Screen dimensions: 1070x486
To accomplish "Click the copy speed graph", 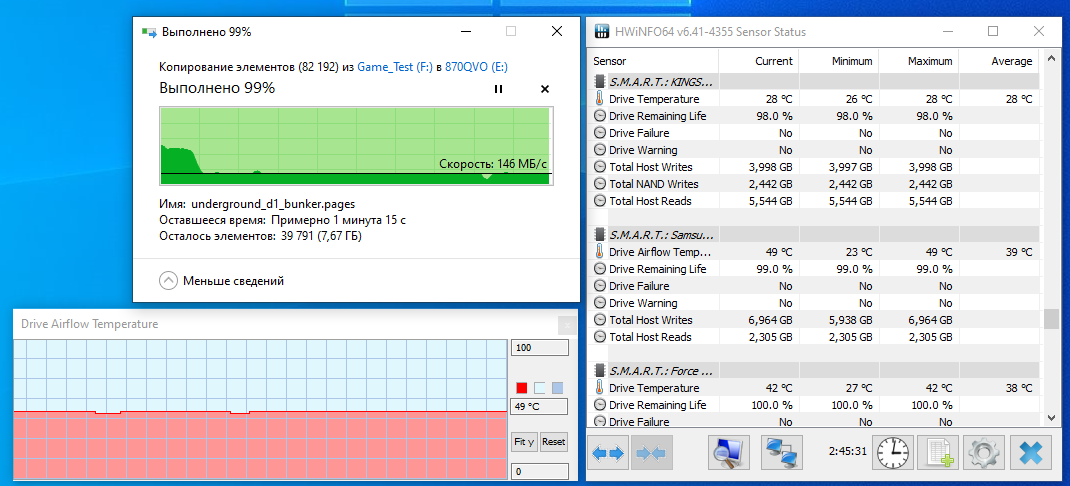I will point(356,145).
